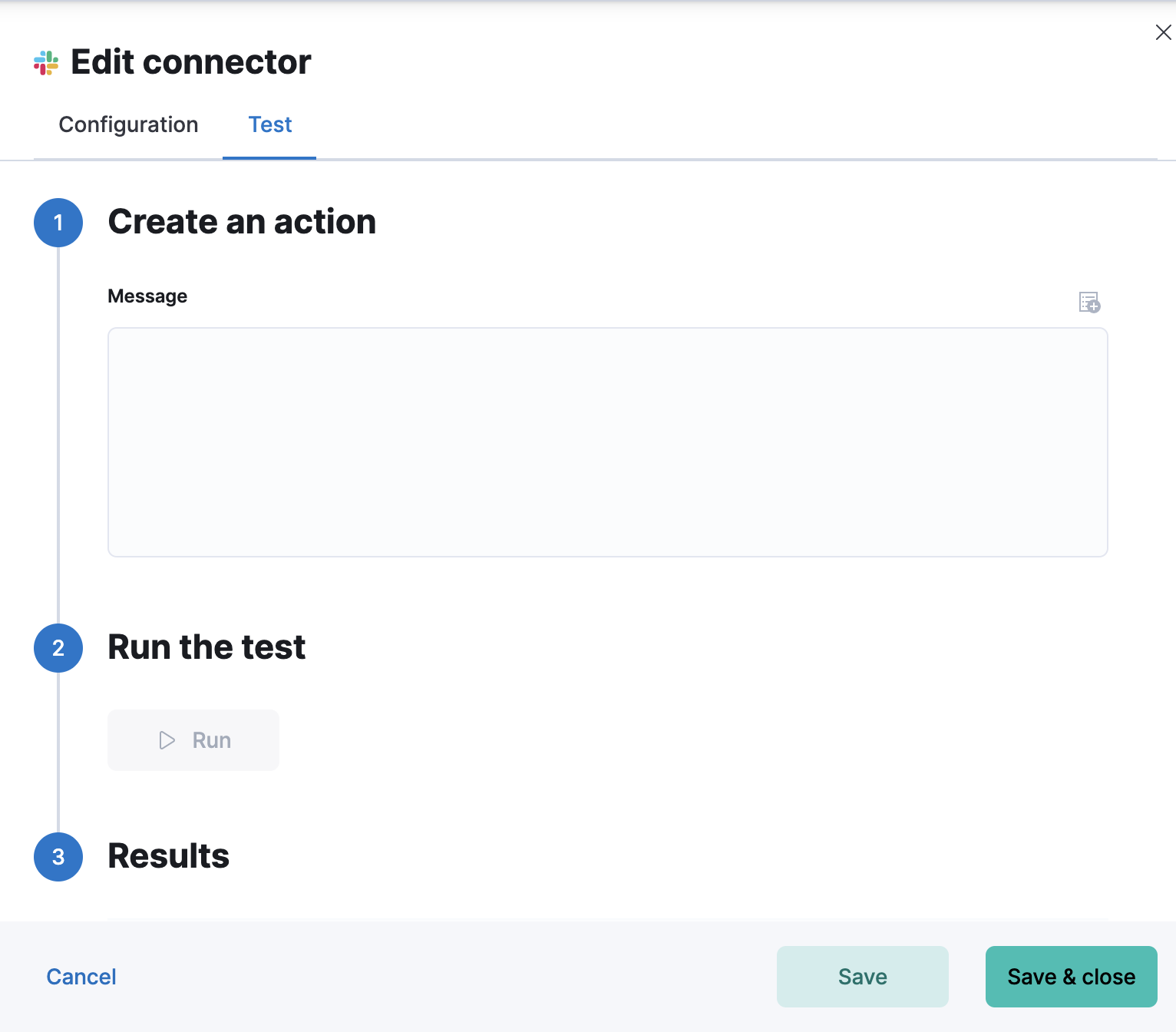Click the Create an action heading
Image resolution: width=1176 pixels, height=1032 pixels.
tap(243, 222)
